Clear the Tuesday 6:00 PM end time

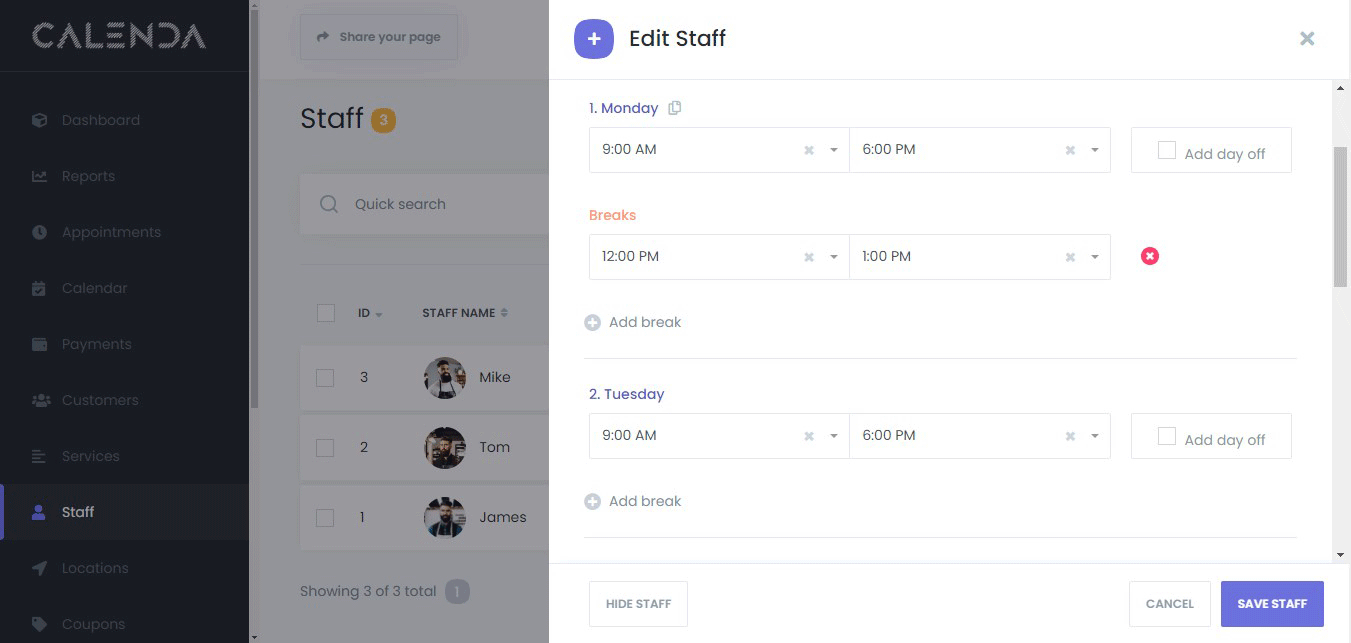[x=1070, y=436]
